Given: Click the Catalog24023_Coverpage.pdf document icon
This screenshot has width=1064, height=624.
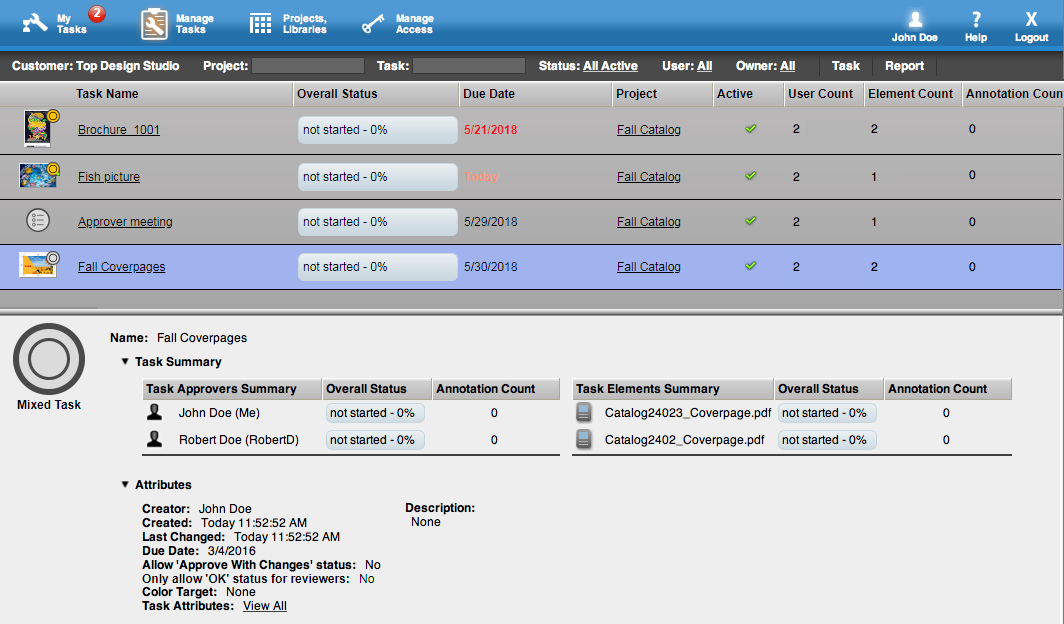Looking at the screenshot, I should [585, 412].
